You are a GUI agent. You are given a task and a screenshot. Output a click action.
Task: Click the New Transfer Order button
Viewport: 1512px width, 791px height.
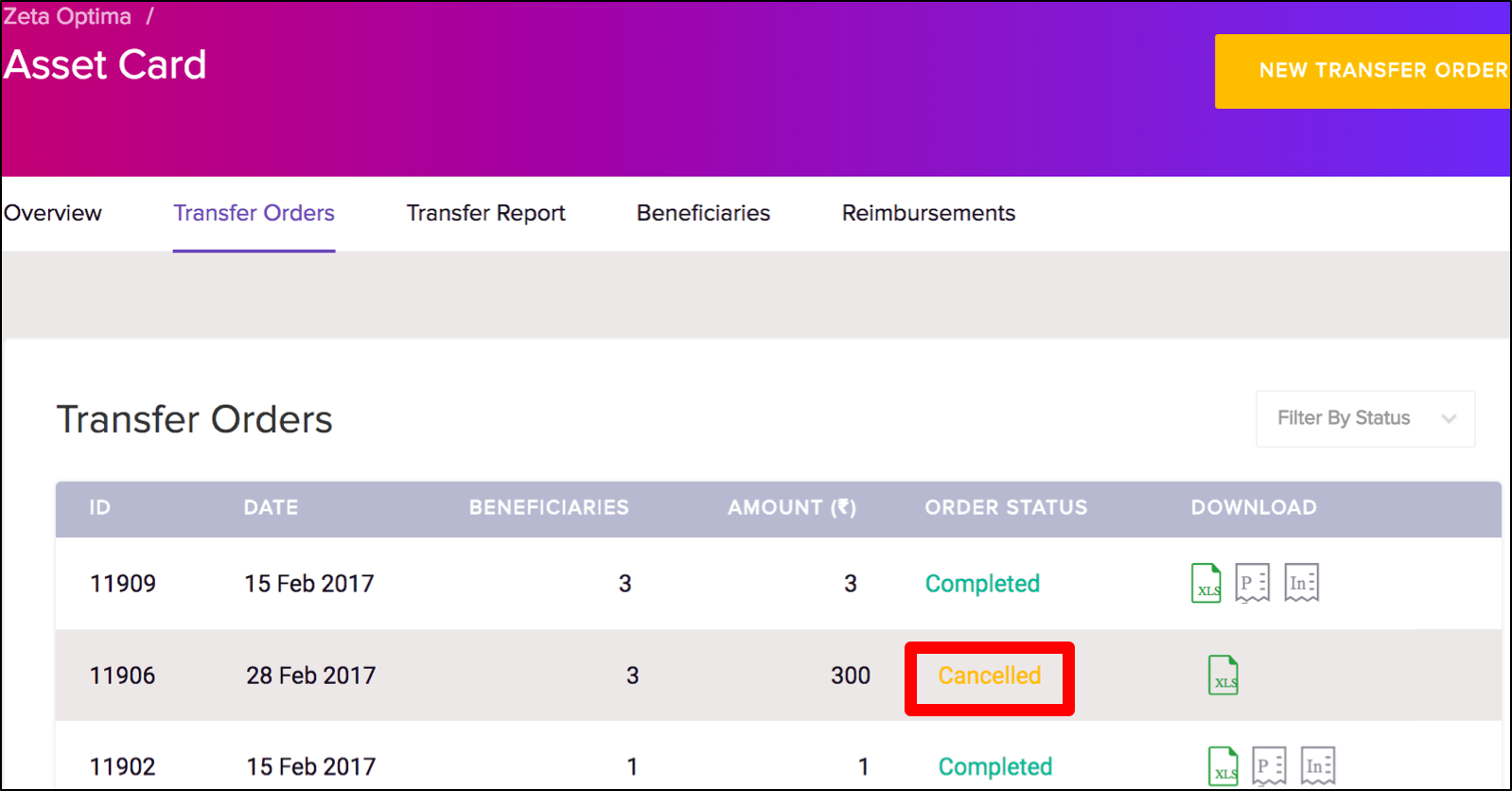tap(1363, 71)
